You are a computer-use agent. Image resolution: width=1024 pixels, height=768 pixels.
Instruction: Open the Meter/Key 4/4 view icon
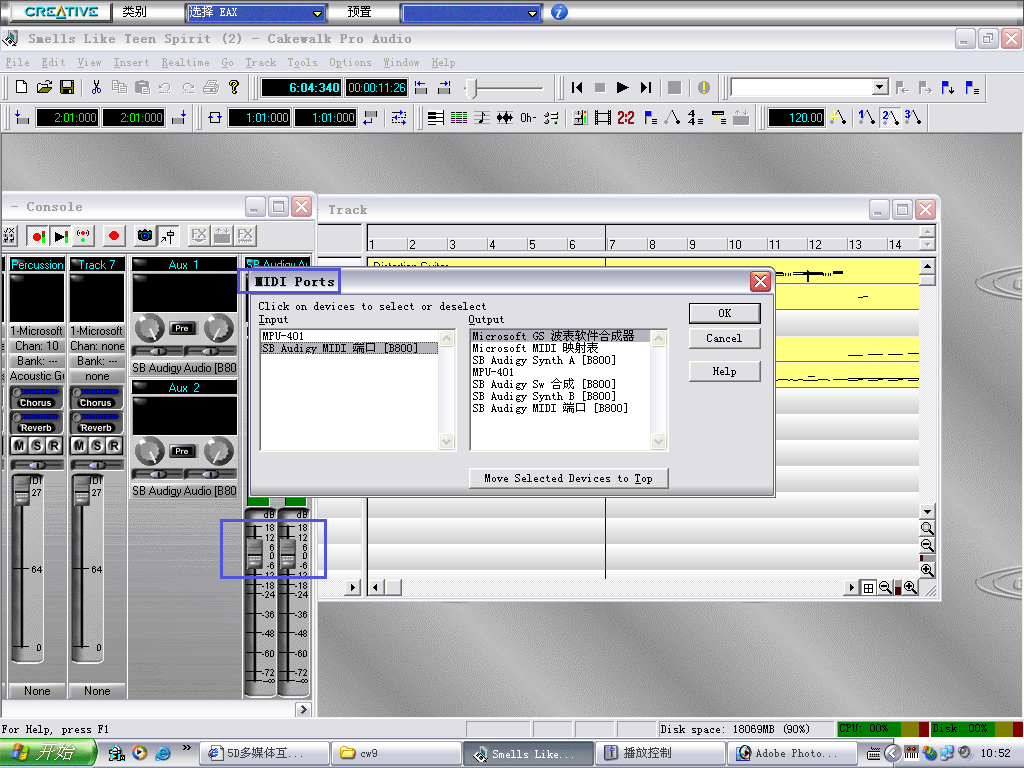pos(695,118)
